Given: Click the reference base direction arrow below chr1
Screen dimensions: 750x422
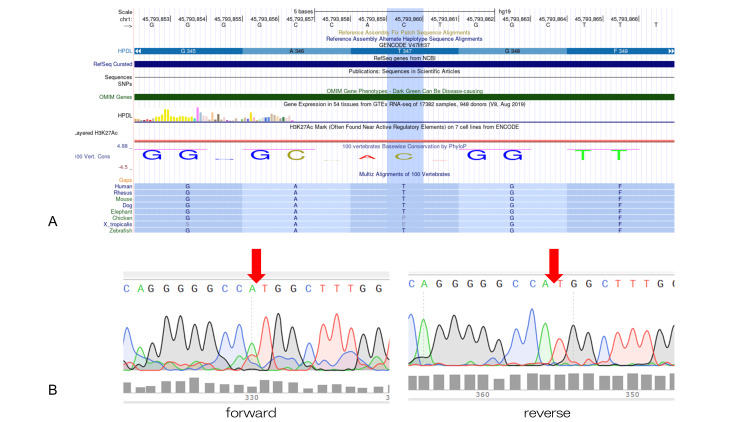Looking at the screenshot, I should [x=128, y=26].
